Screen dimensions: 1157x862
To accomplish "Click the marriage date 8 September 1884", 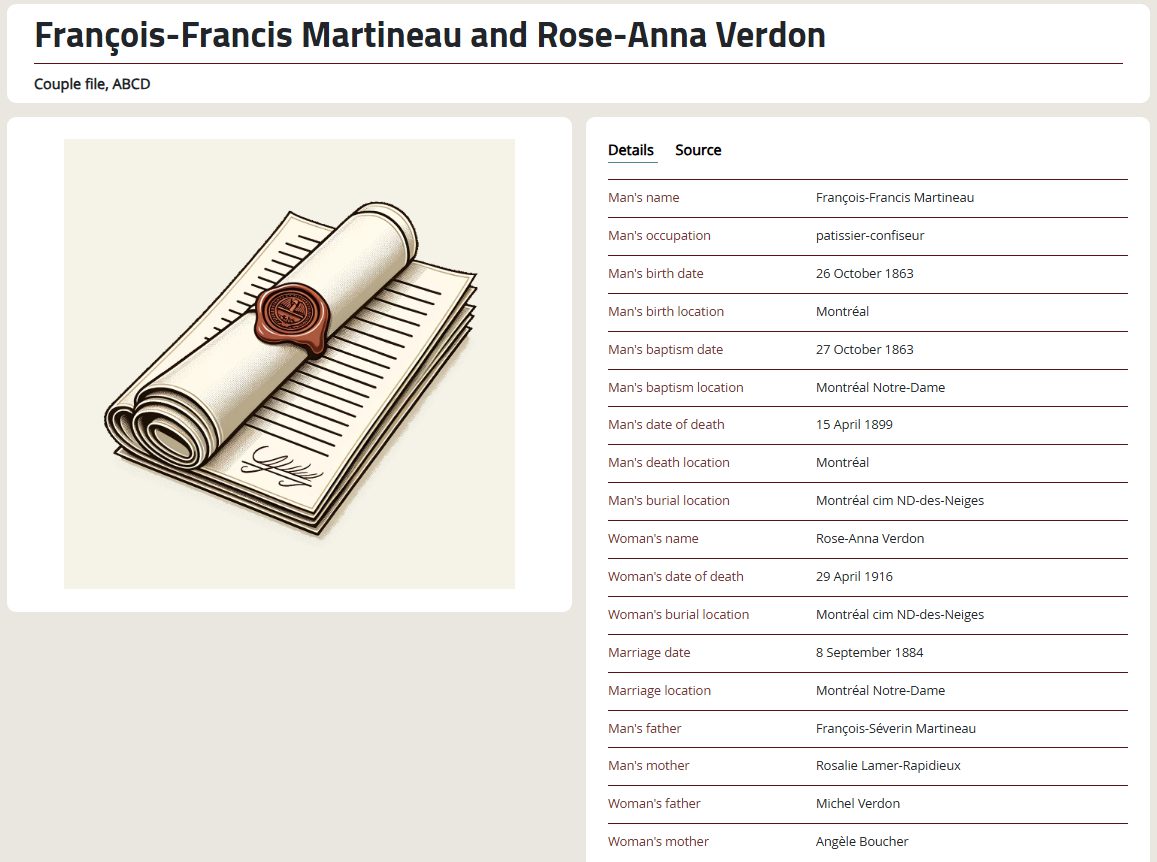I will tap(870, 653).
